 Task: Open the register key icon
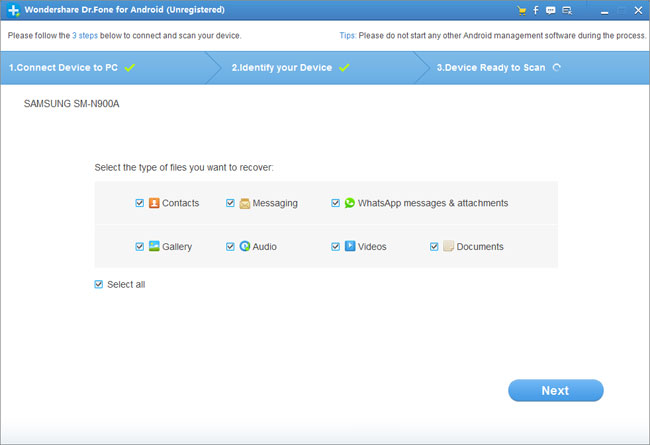567,11
